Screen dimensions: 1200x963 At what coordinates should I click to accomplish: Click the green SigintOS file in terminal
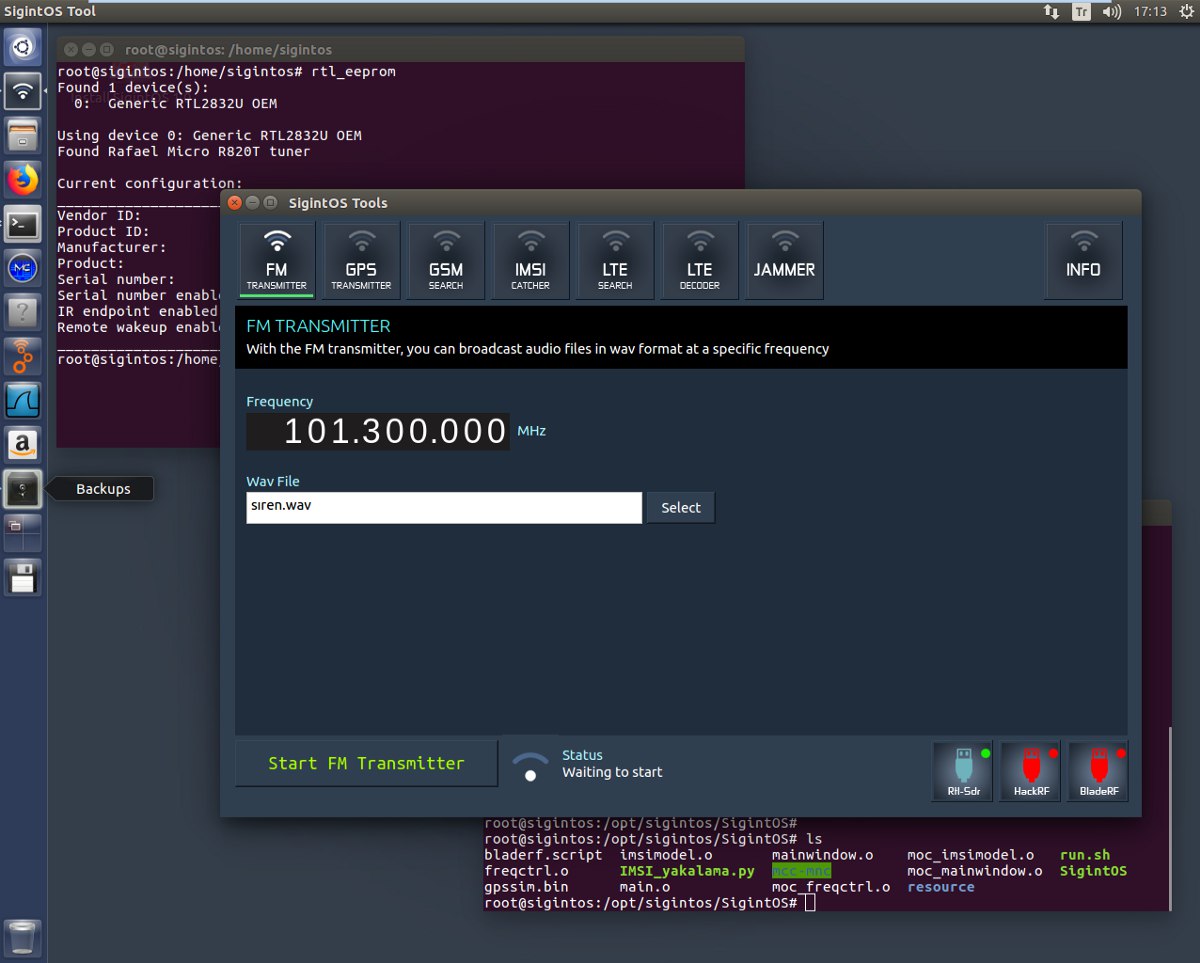[1093, 871]
